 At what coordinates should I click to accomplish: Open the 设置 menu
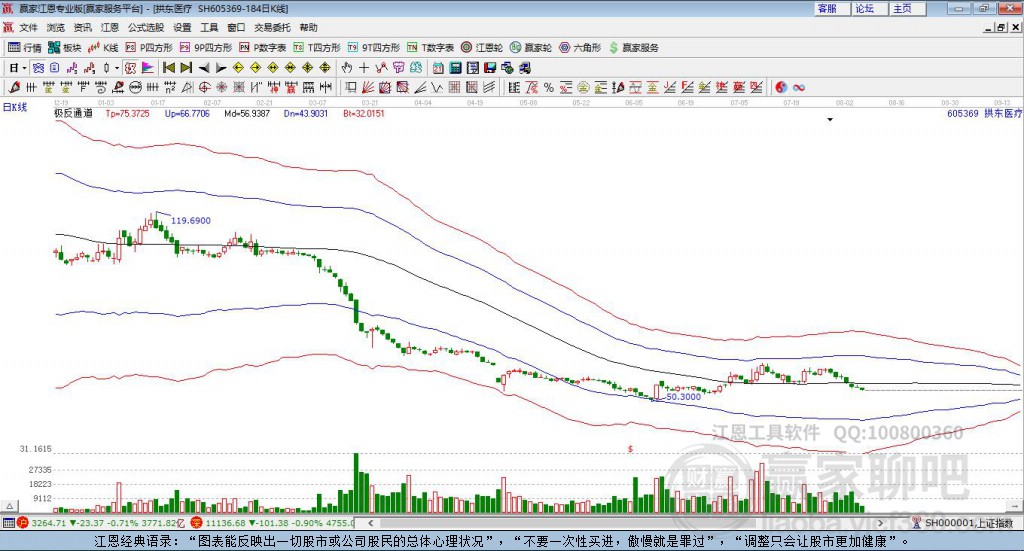[x=182, y=27]
